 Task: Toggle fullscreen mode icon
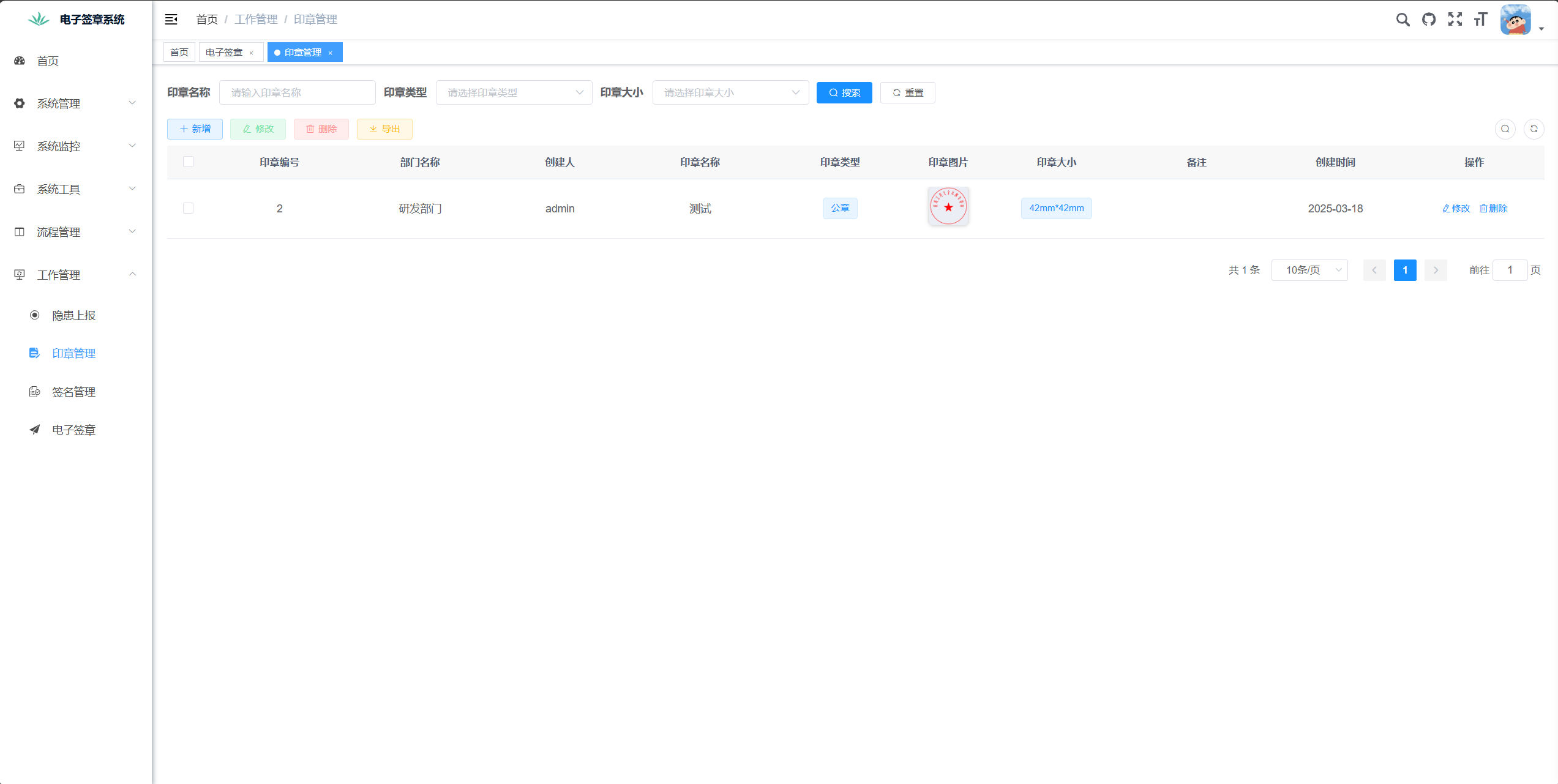1455,20
